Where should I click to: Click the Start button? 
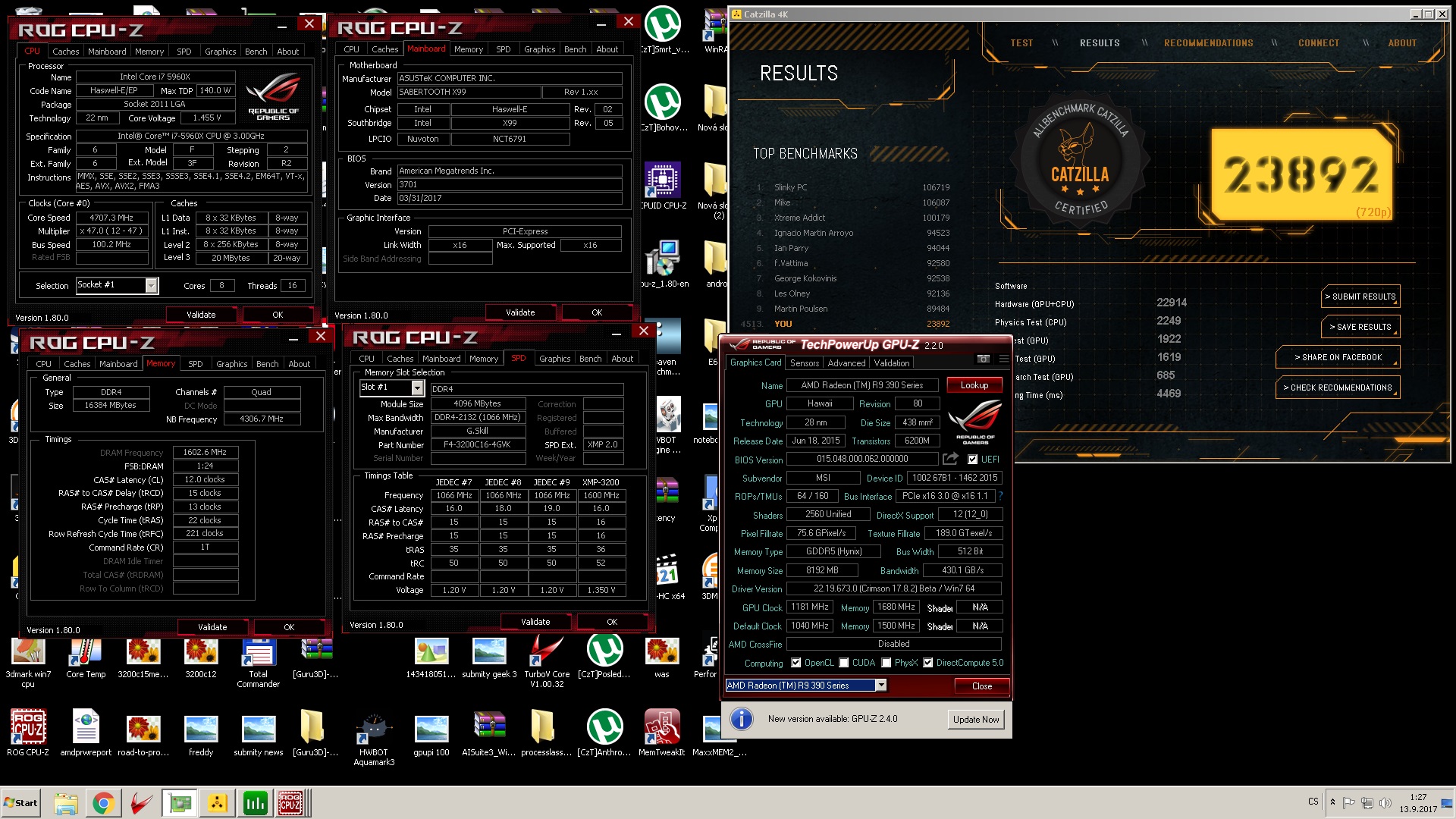click(21, 803)
